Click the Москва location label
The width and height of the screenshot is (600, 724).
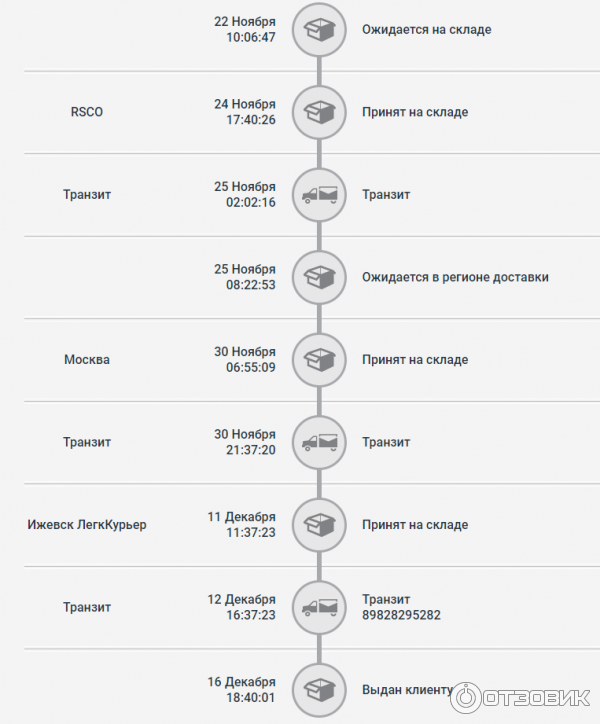tap(87, 360)
